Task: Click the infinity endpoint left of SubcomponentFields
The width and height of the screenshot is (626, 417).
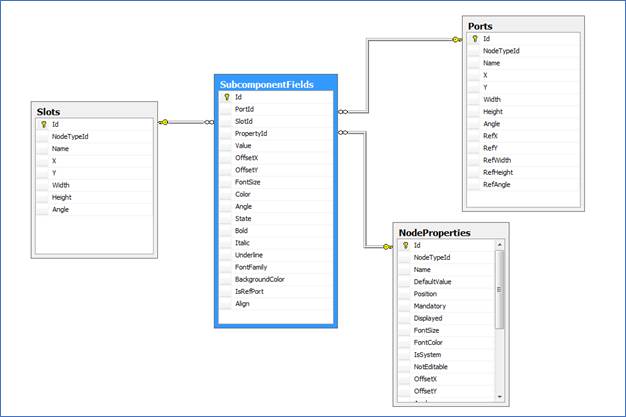Action: [x=208, y=123]
